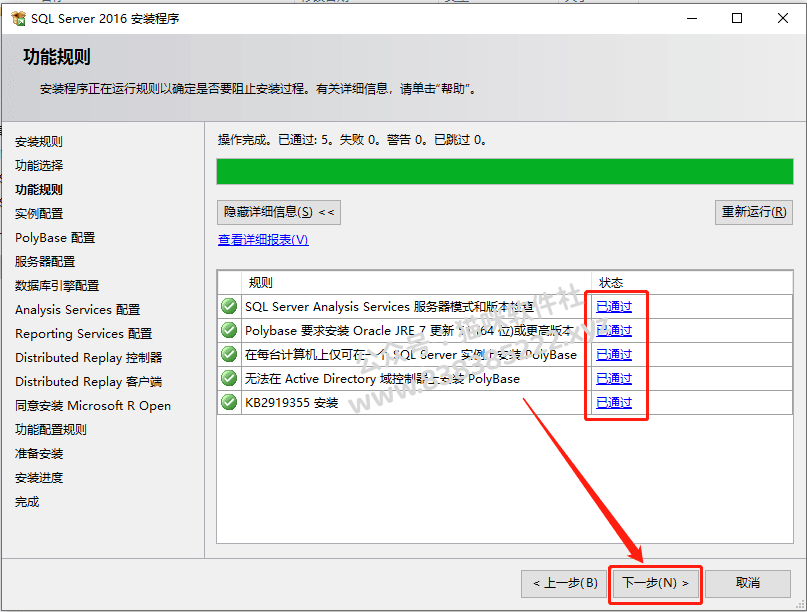Select PolyBase 配置 step in sidebar
The height and width of the screenshot is (612, 807).
pyautogui.click(x=55, y=238)
